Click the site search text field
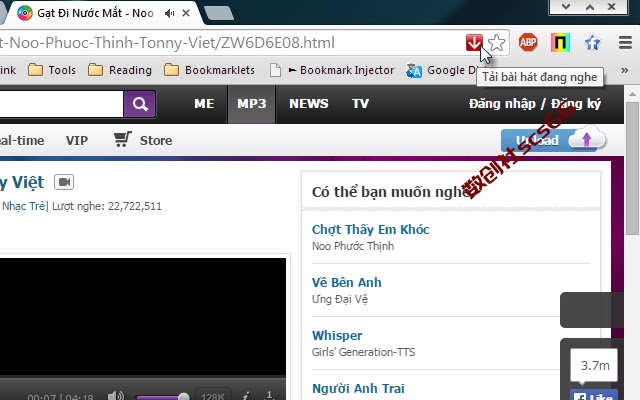This screenshot has width=640, height=400. 61,104
